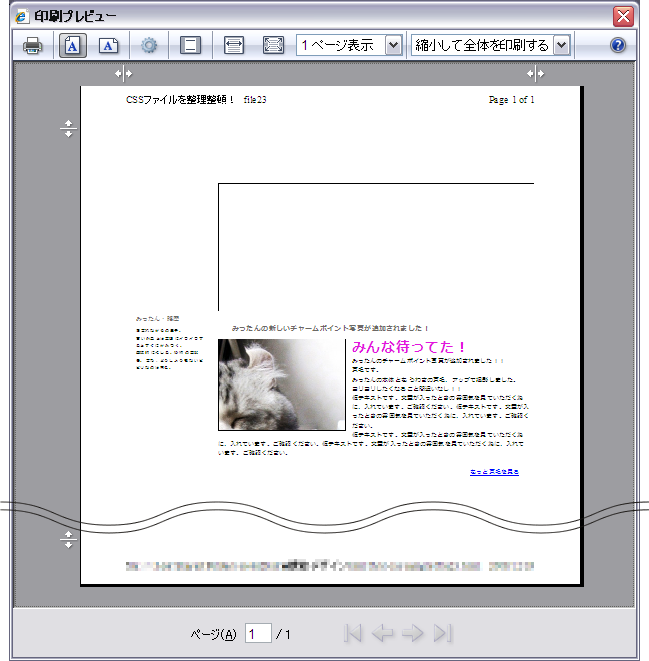Open Page Setup gear icon

pos(149,45)
